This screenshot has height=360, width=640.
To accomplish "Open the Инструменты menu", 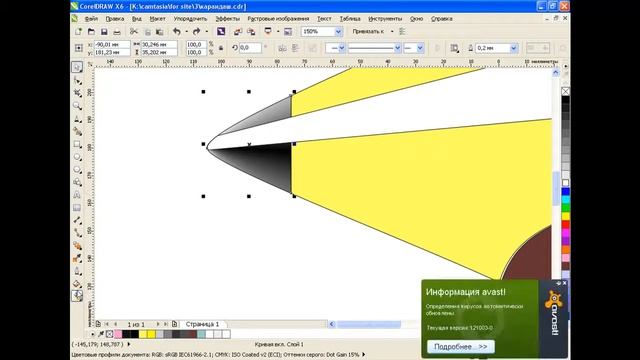I will (385, 19).
